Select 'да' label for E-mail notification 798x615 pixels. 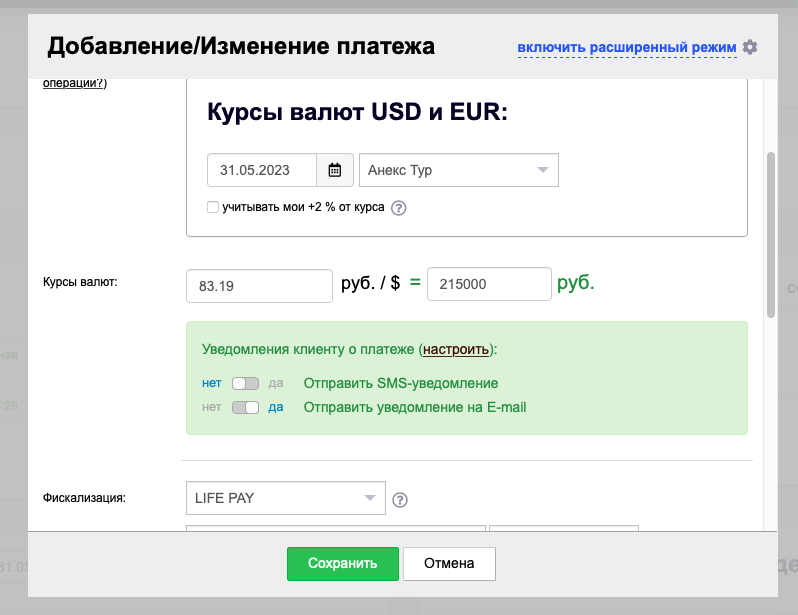tap(276, 407)
